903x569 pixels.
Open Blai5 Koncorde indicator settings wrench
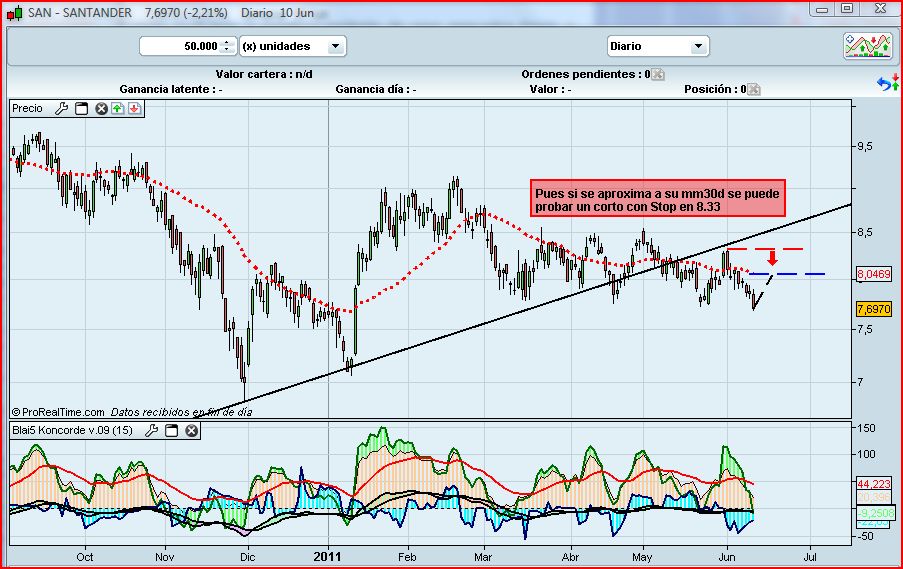pos(151,430)
